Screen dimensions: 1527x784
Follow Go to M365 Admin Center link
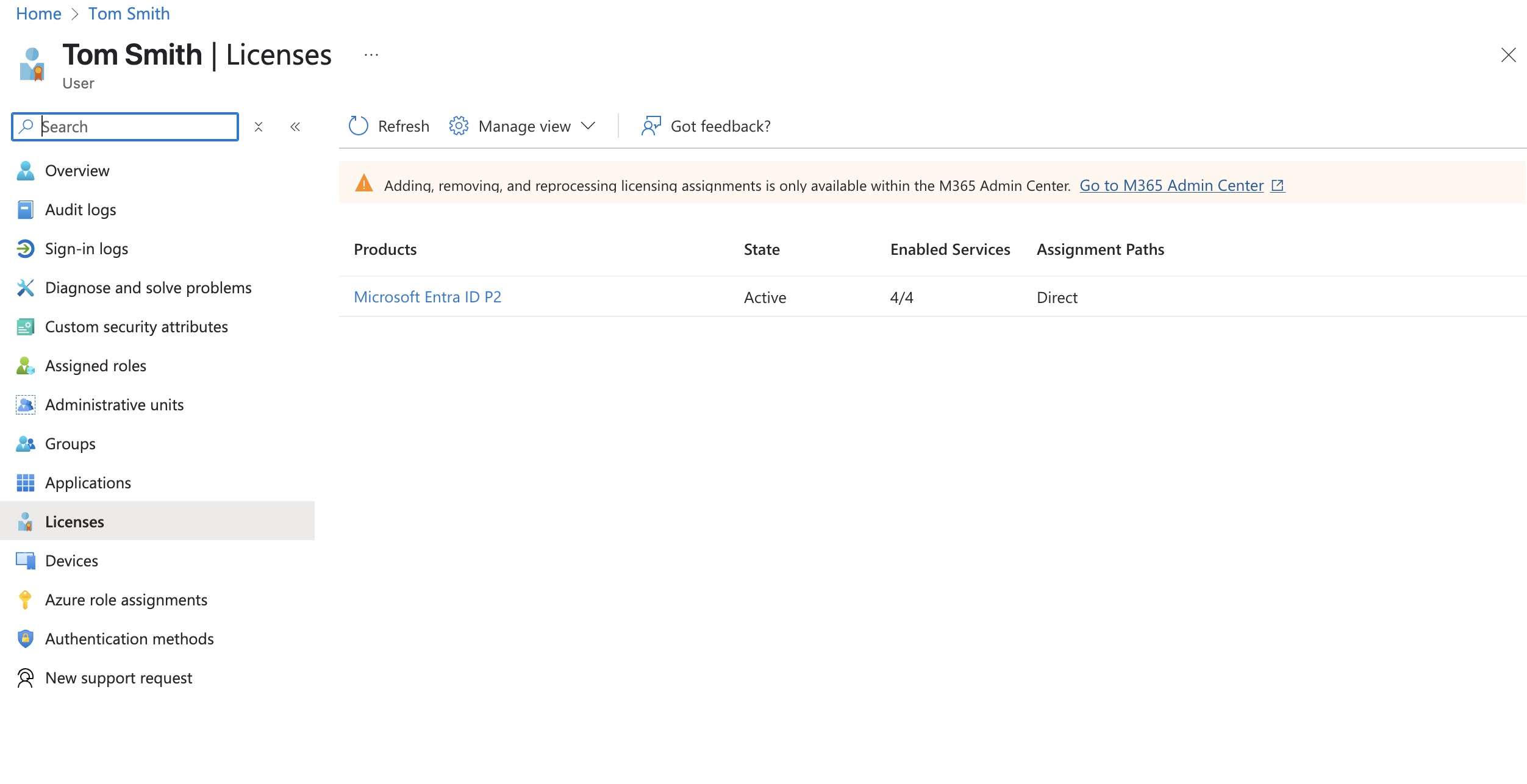tap(1171, 185)
